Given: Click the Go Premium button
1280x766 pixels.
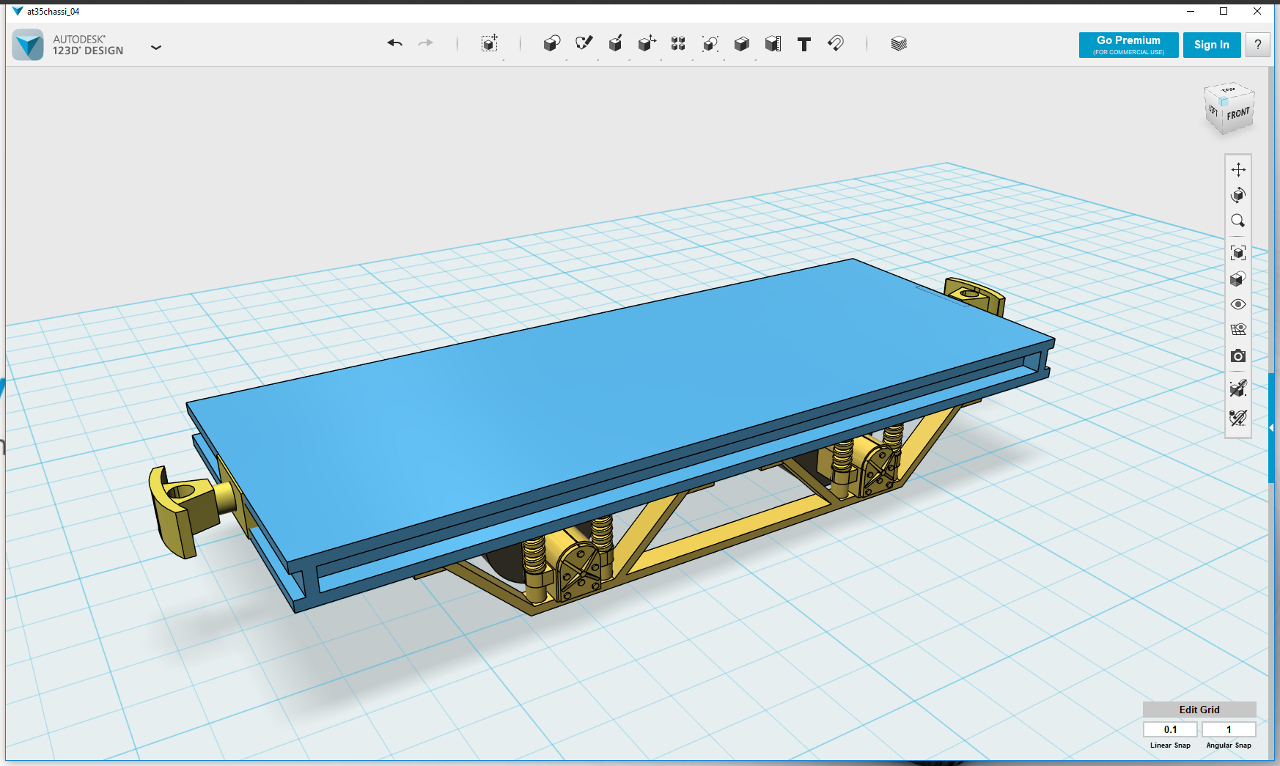Looking at the screenshot, I should coord(1129,45).
